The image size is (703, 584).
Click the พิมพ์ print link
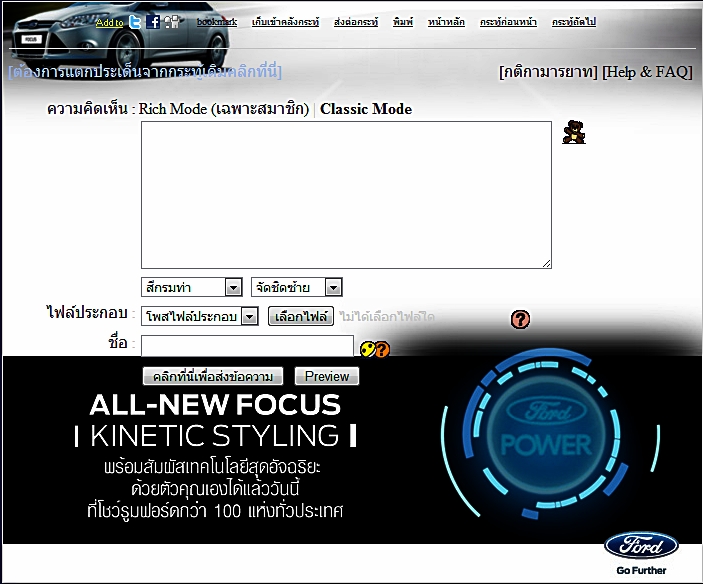403,22
